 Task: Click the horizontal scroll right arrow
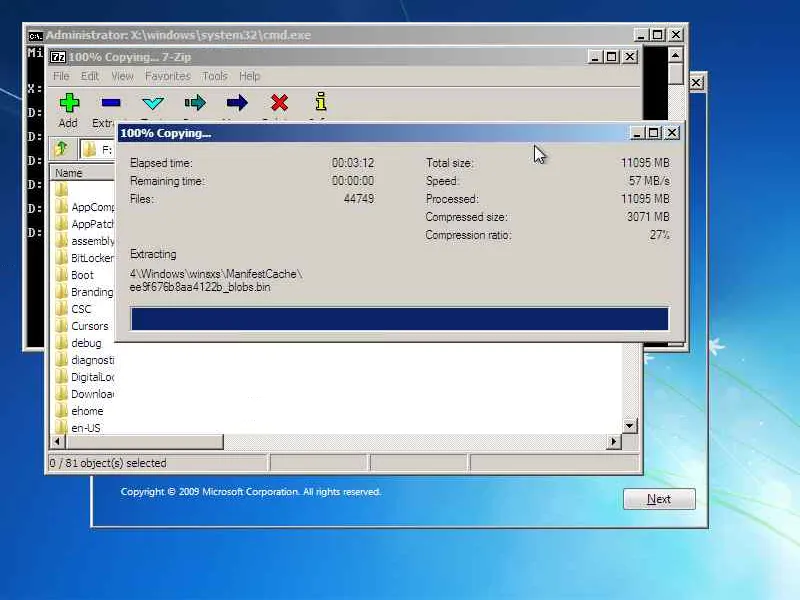(614, 442)
